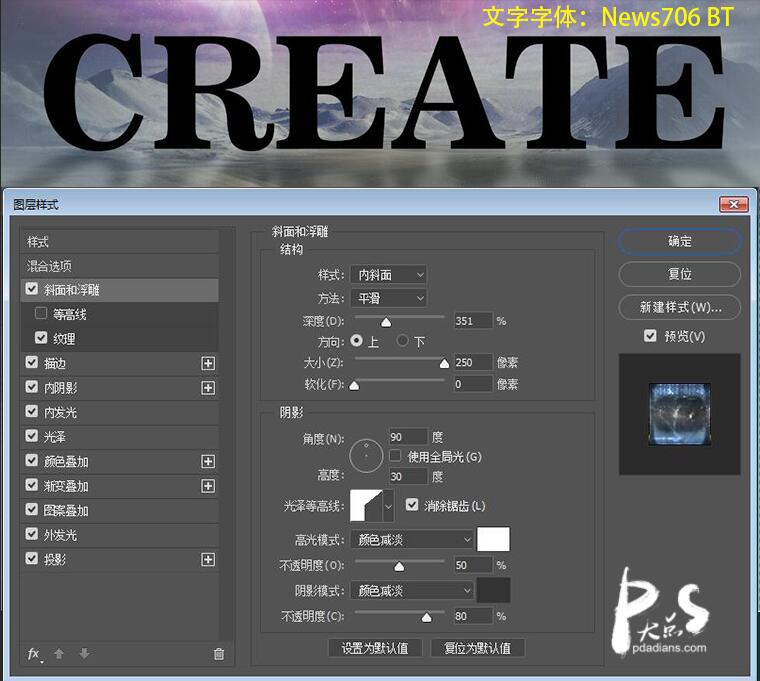Add another 内阴影 effect with its plus icon
Viewport: 760px width, 681px height.
pyautogui.click(x=208, y=388)
